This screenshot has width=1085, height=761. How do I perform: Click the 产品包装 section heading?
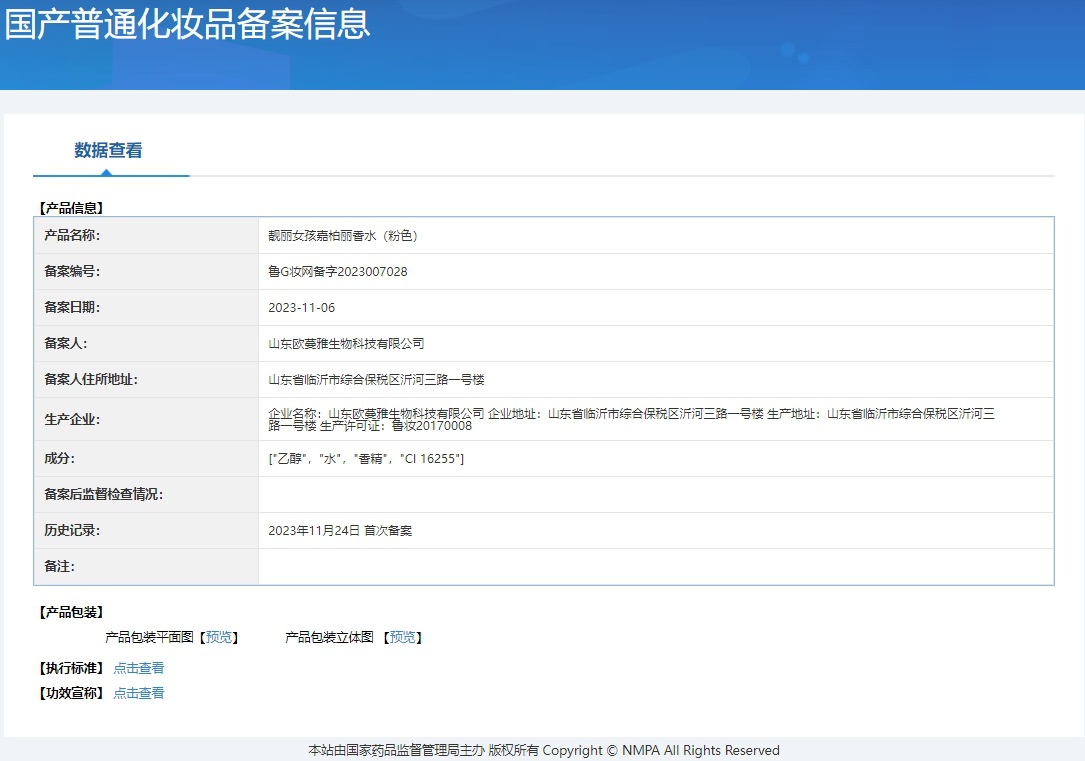[71, 612]
